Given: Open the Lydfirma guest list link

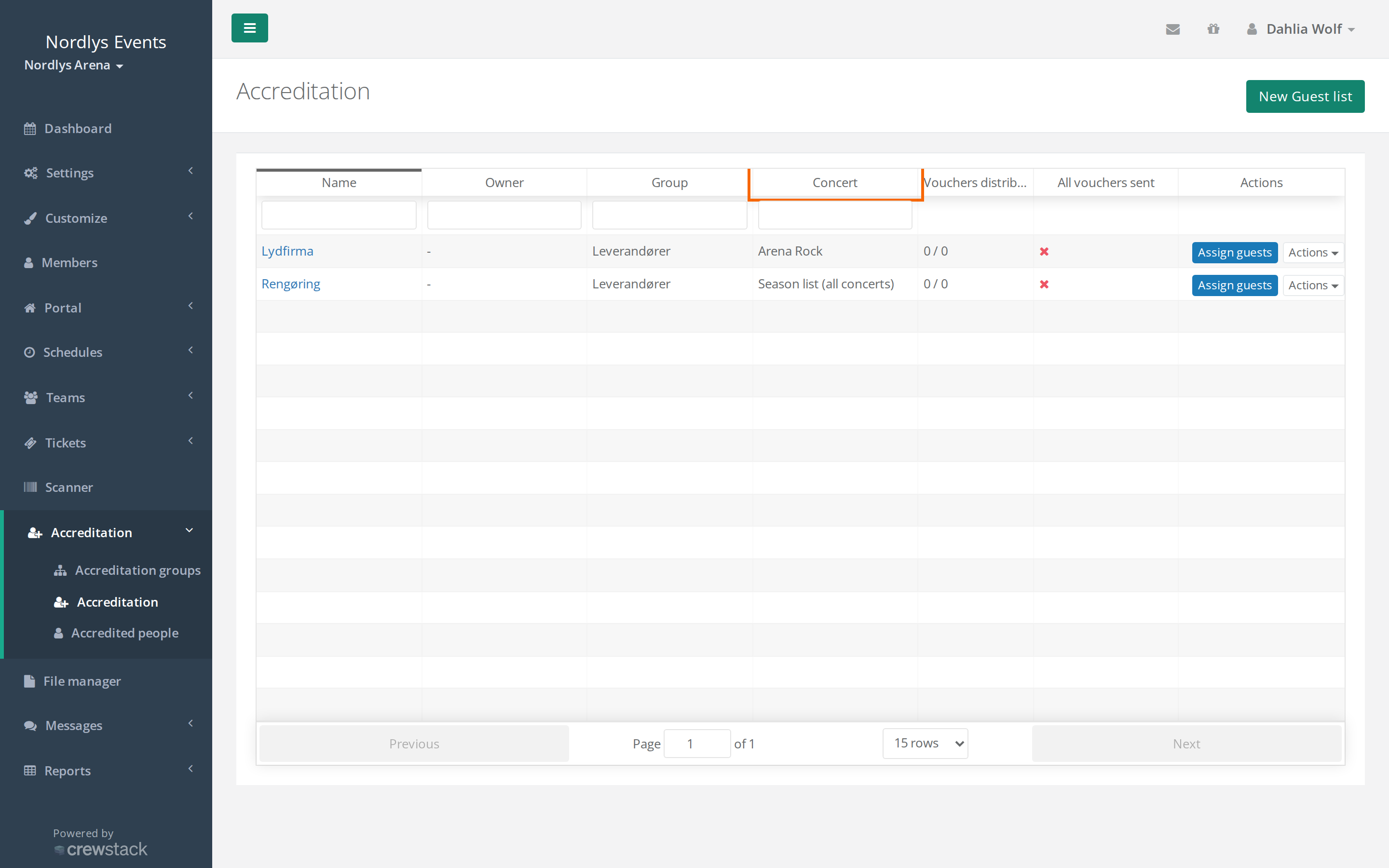Looking at the screenshot, I should coord(287,251).
